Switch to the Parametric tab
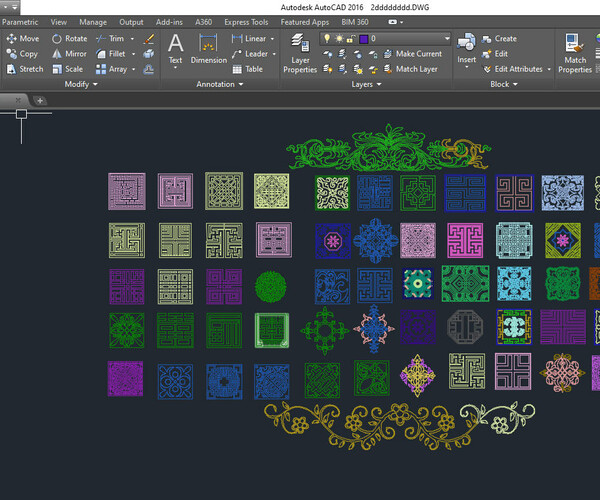This screenshot has height=500, width=600. click(20, 22)
